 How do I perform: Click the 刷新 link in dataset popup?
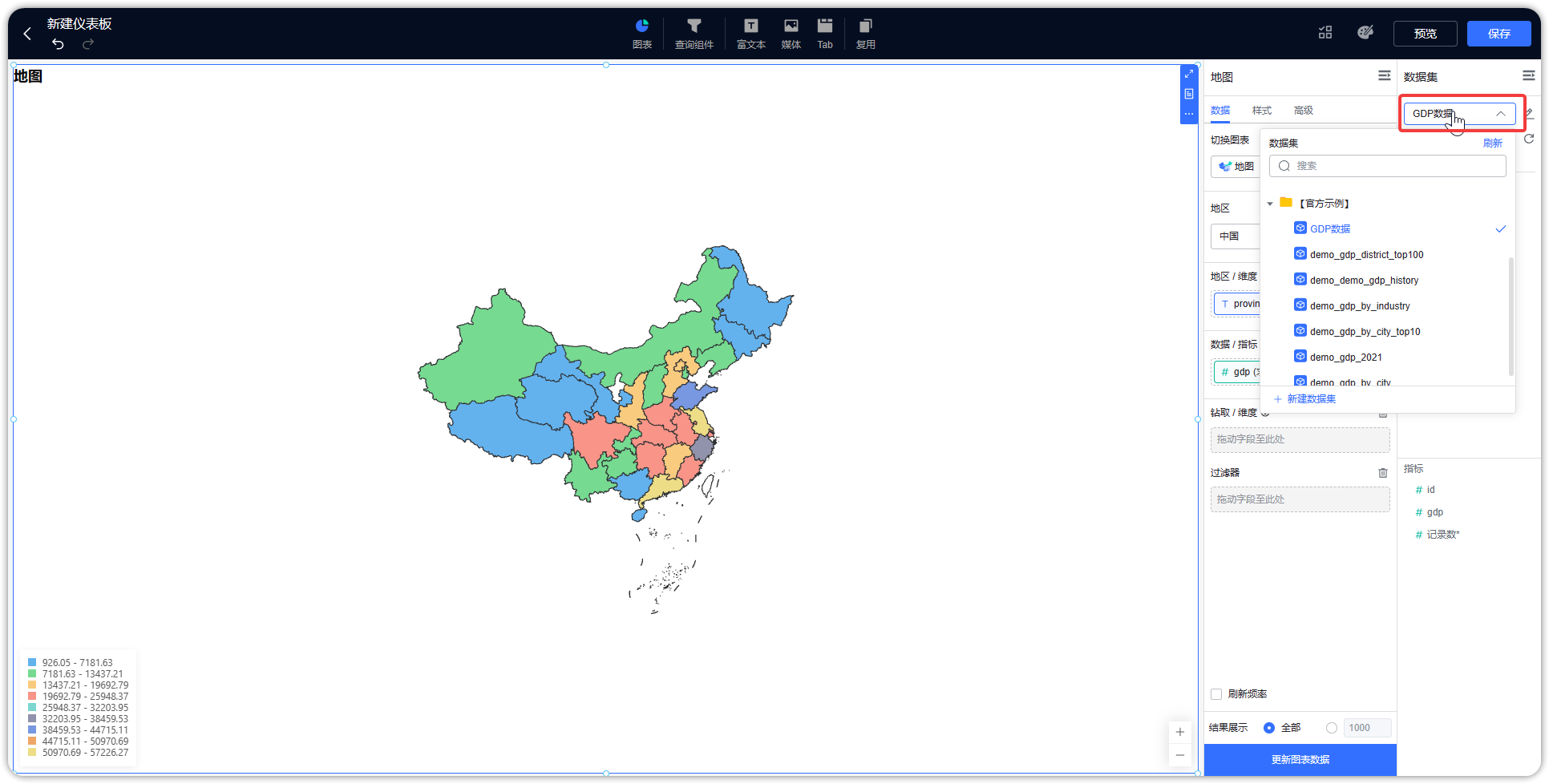pyautogui.click(x=1492, y=143)
